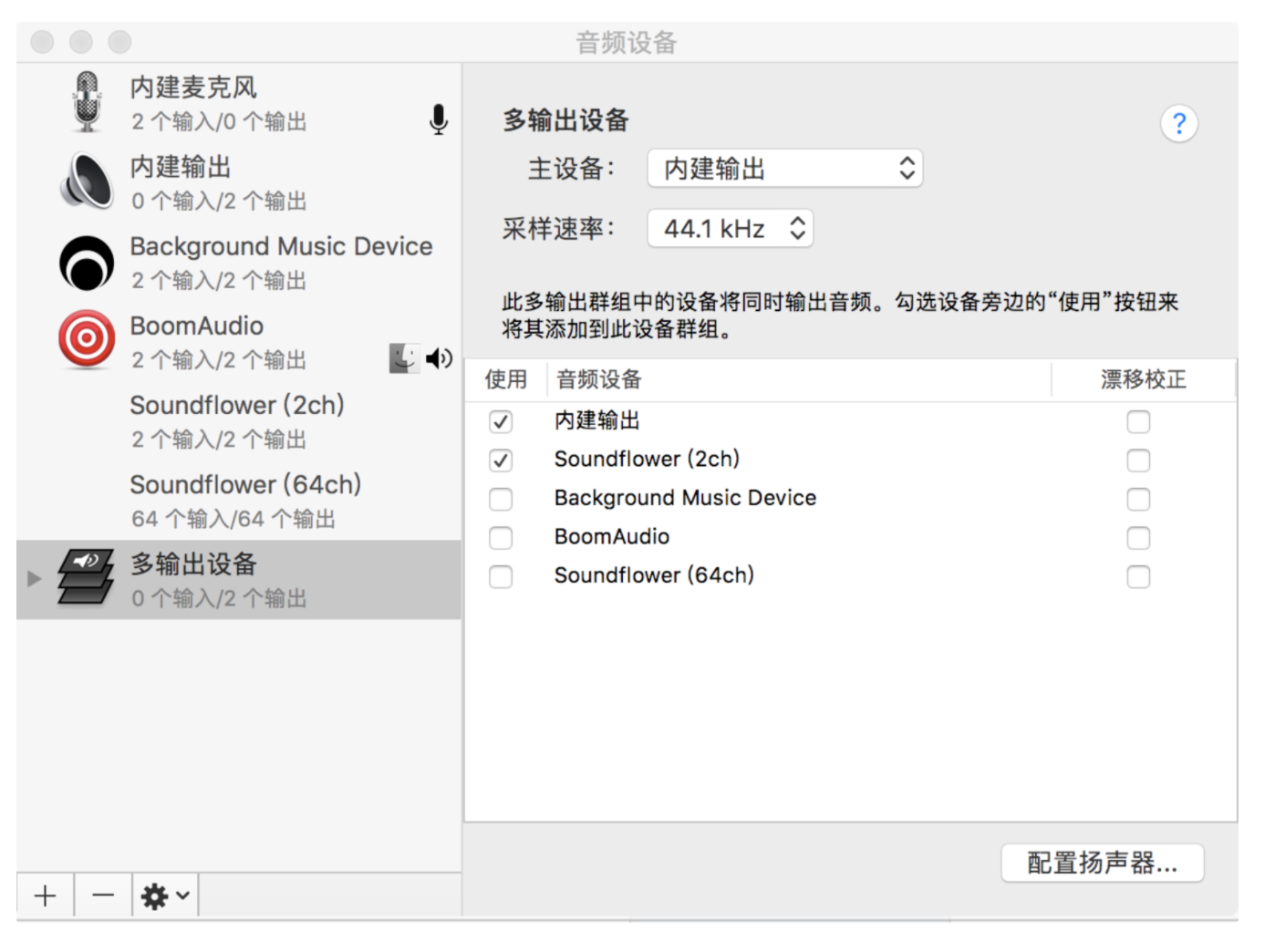Click 内建输出 name in the table
Image resolution: width=1275 pixels, height=952 pixels.
pyautogui.click(x=597, y=421)
